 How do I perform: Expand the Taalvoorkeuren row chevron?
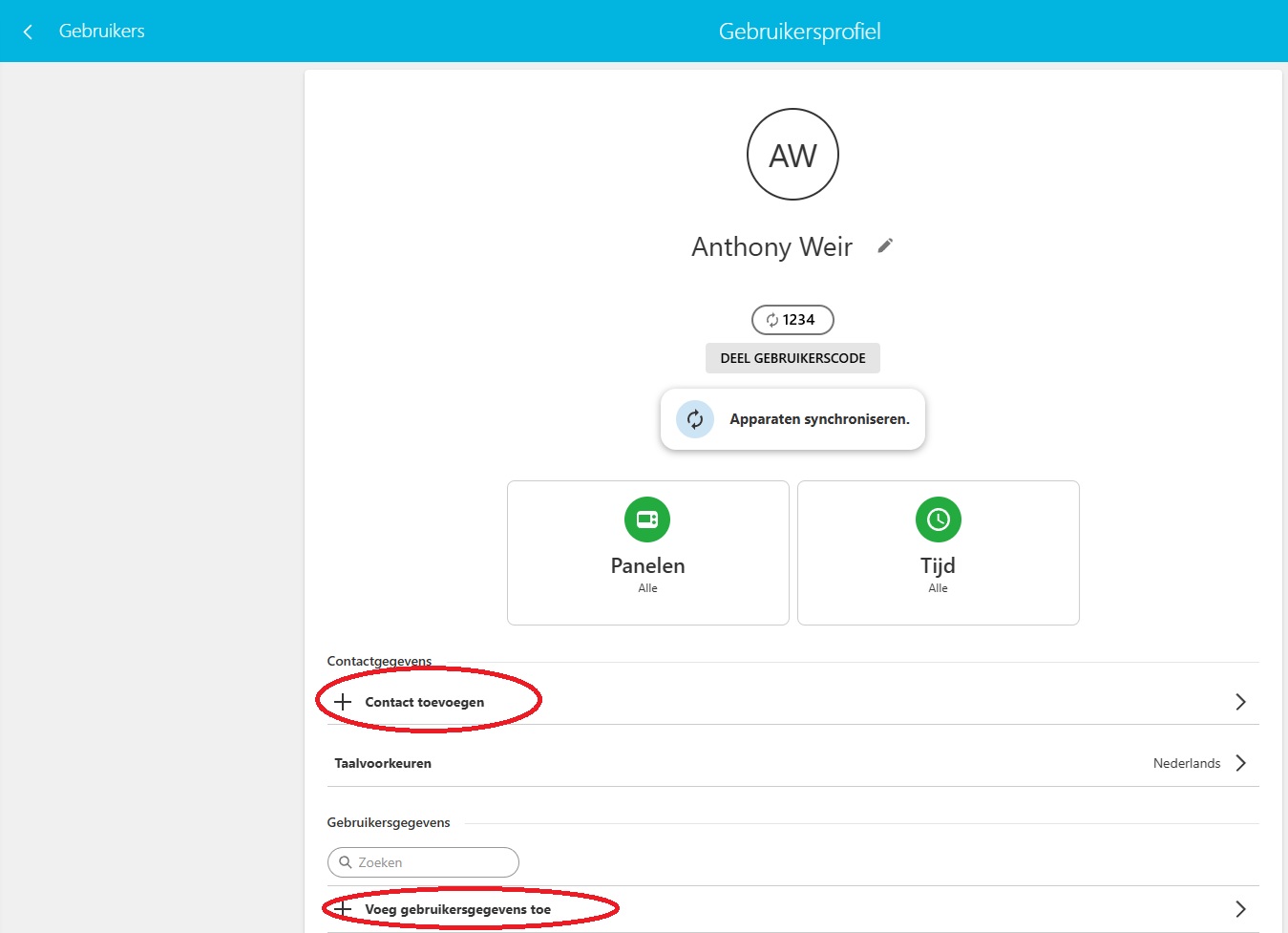(1240, 763)
